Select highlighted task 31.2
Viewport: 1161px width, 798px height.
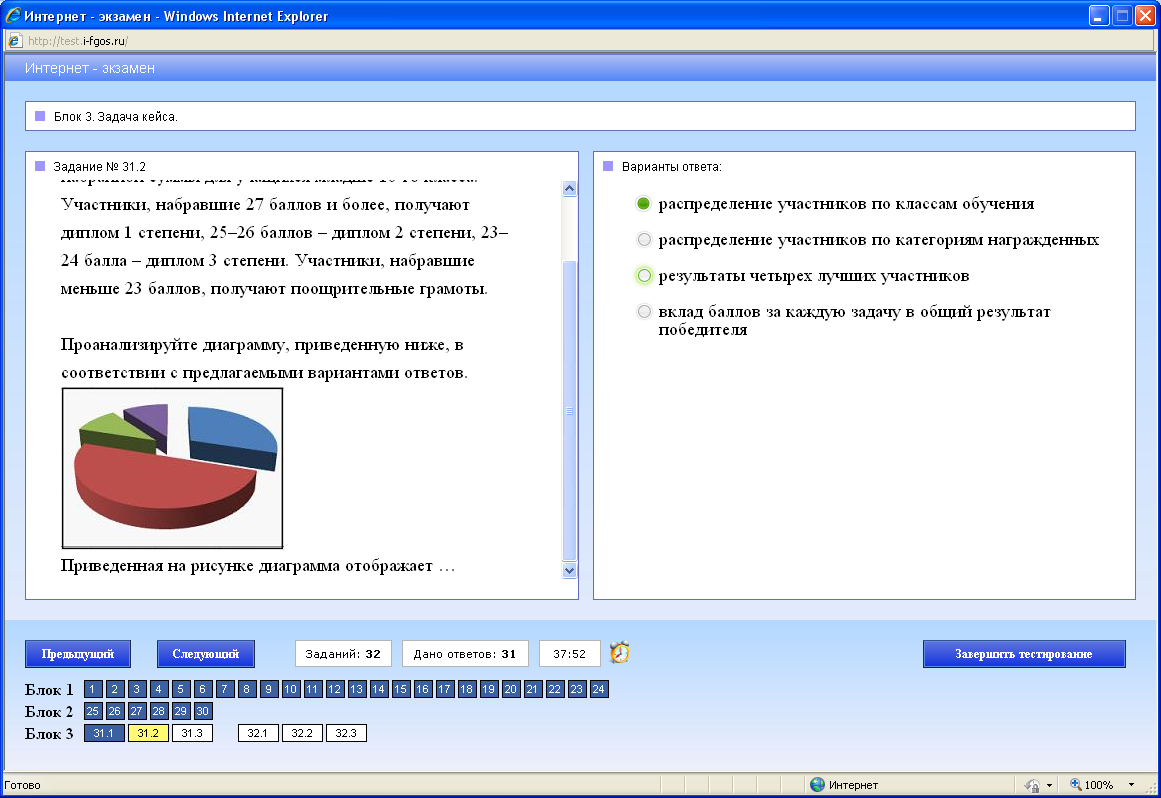pos(148,734)
